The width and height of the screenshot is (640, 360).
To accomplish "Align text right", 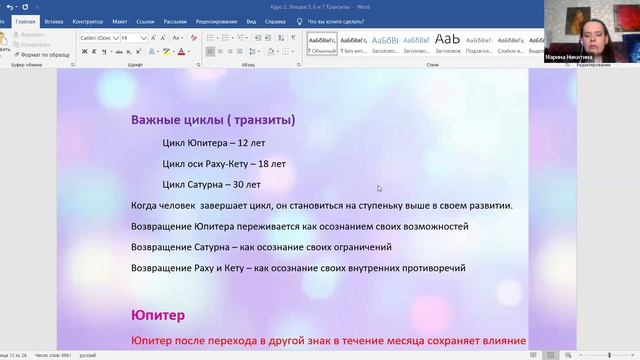I will pos(230,51).
